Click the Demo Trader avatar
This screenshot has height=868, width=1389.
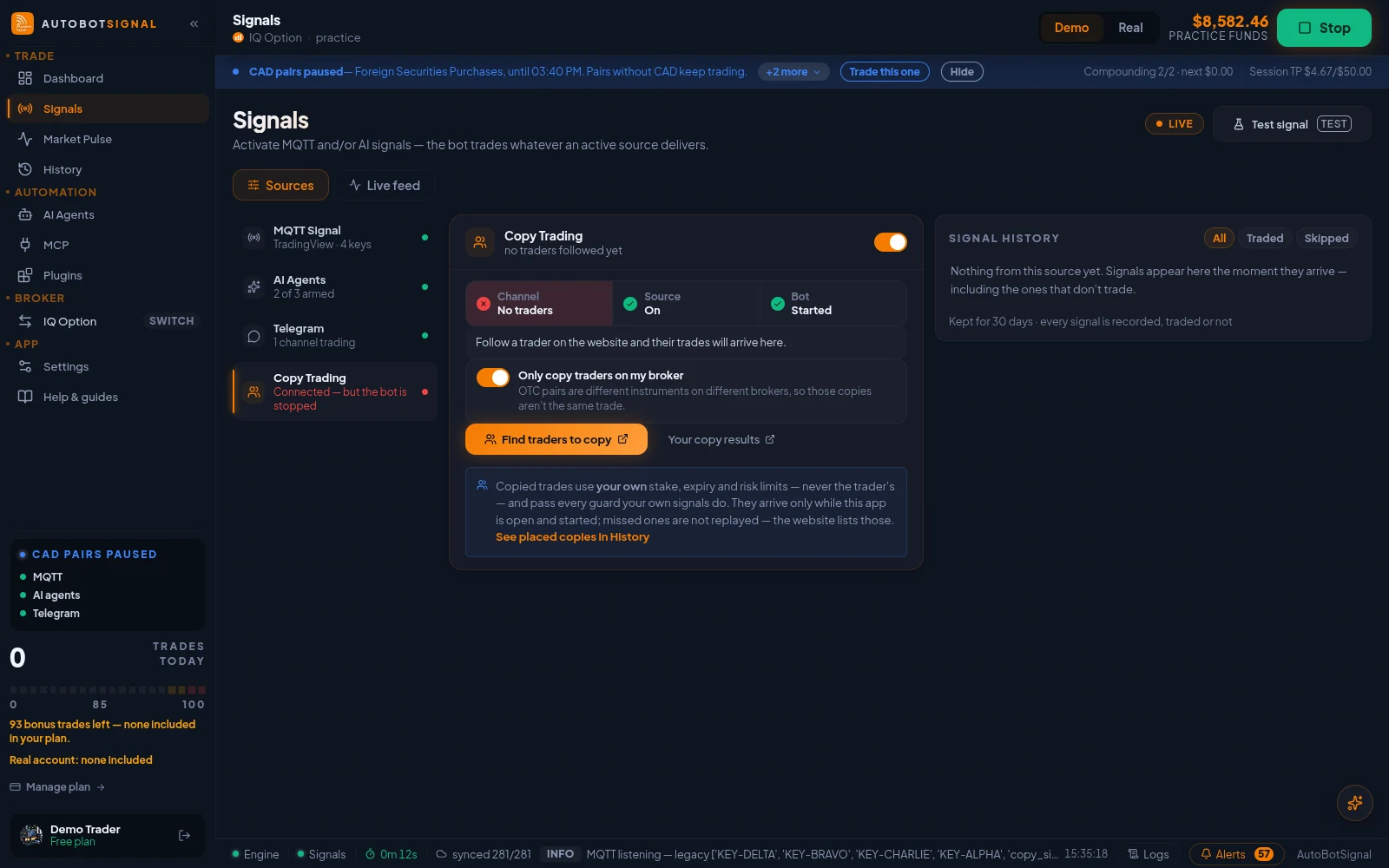[x=31, y=835]
